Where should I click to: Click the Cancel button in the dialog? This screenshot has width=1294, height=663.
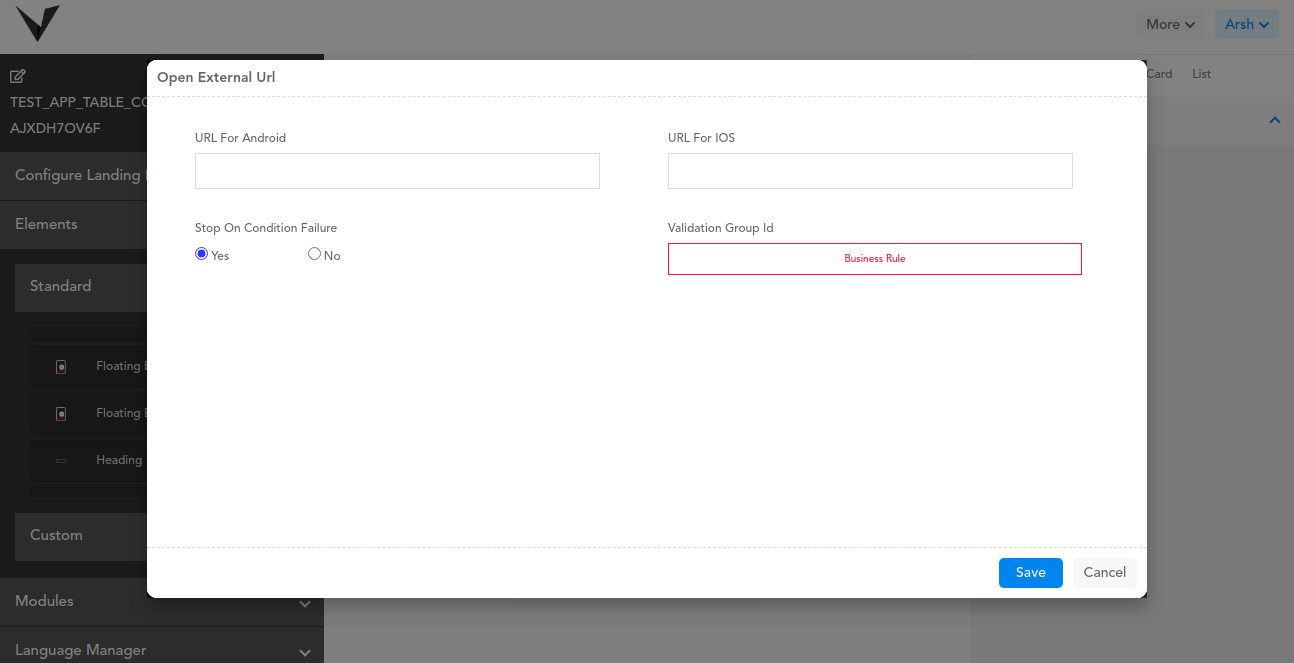[1104, 573]
